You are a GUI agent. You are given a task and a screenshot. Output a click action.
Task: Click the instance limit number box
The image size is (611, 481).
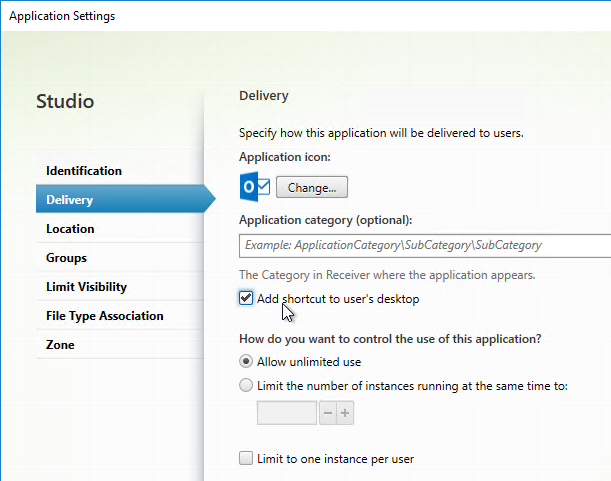coord(287,413)
